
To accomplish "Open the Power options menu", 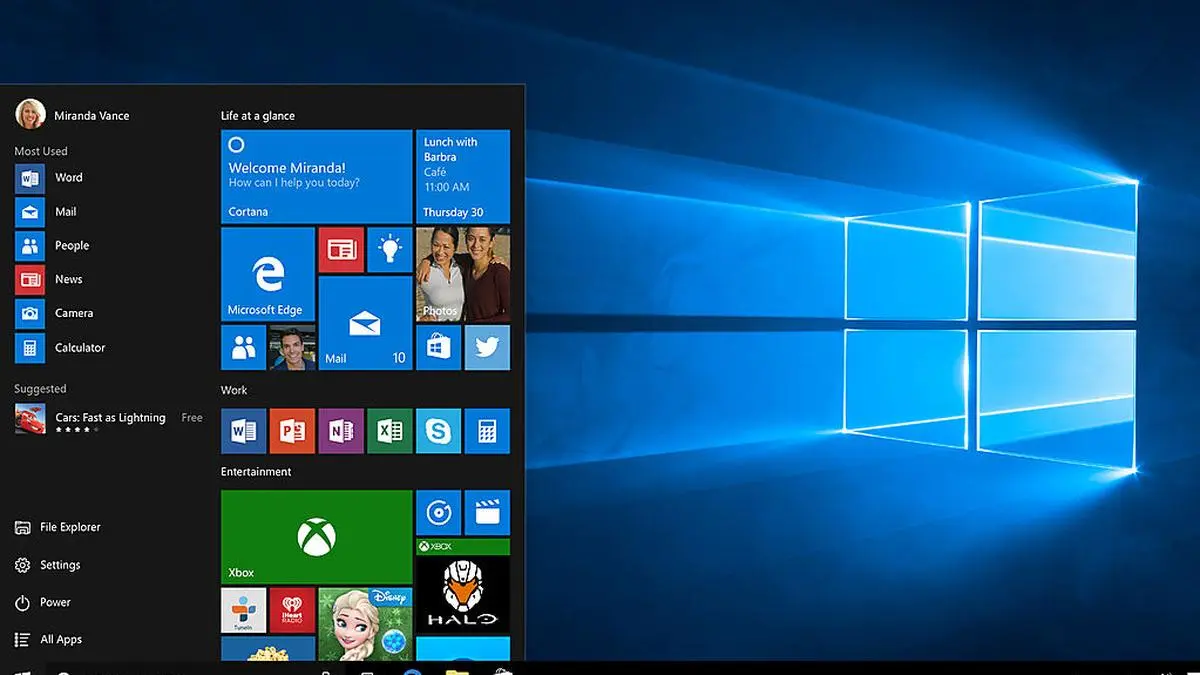I will point(55,603).
